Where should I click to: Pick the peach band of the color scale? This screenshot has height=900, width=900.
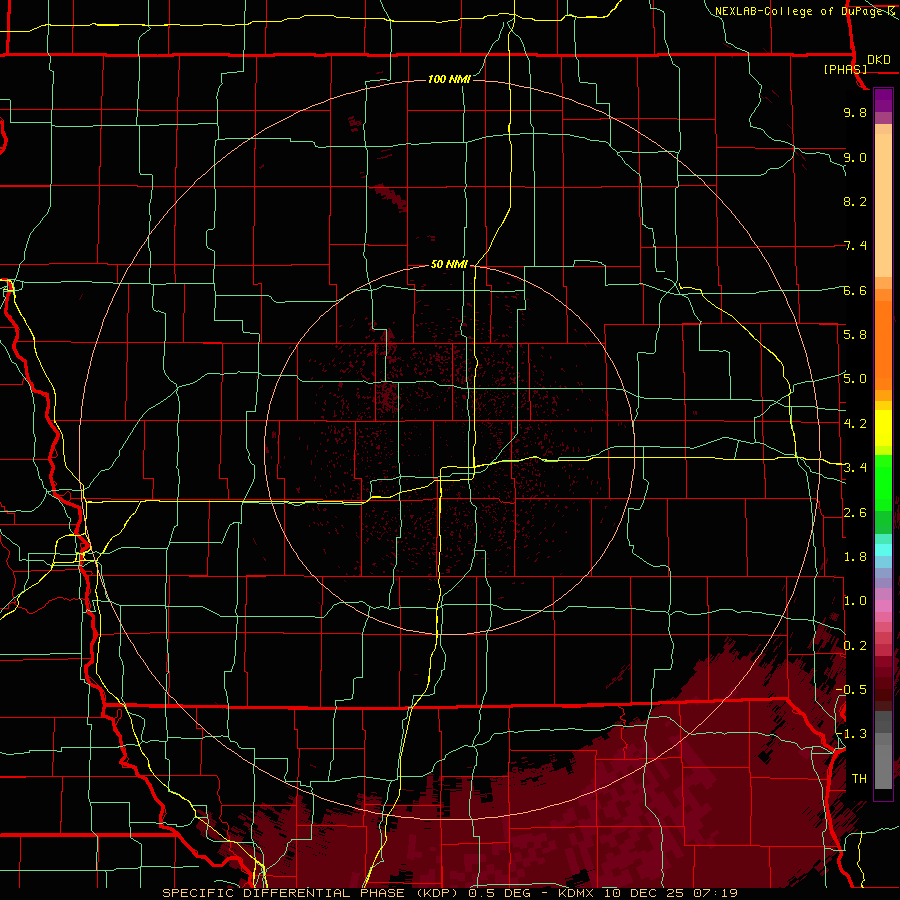(x=883, y=207)
